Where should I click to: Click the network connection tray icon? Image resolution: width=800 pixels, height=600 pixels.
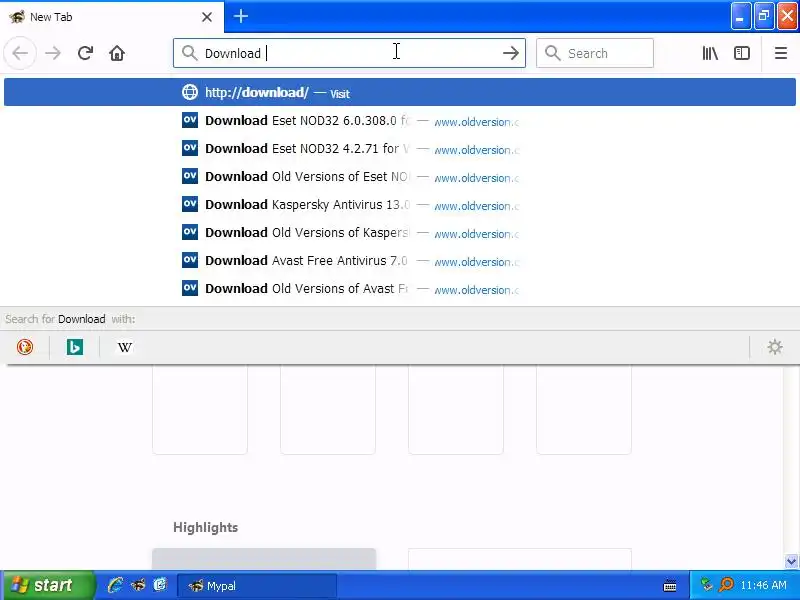pyautogui.click(x=706, y=585)
